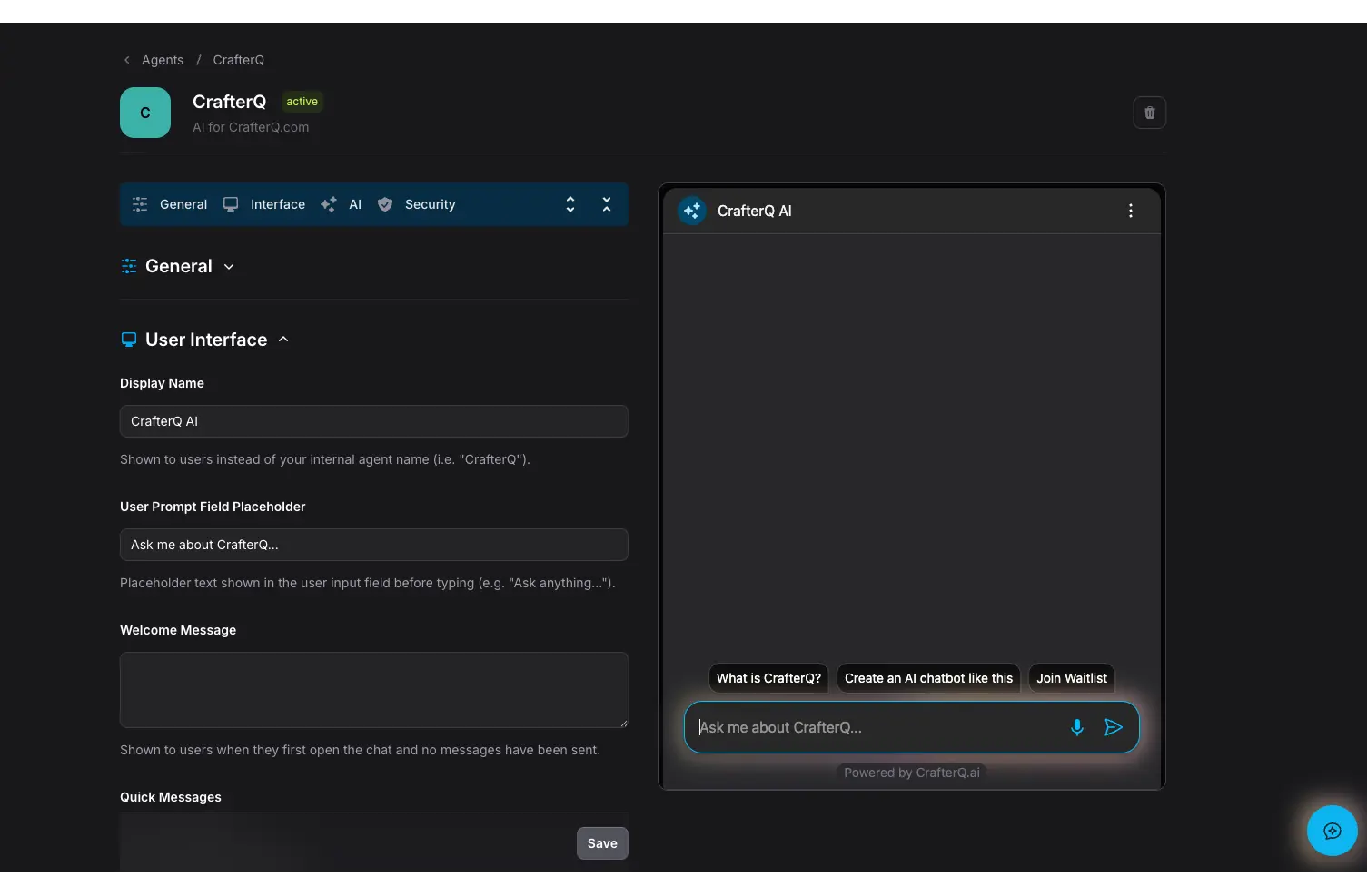The image size is (1367, 896).
Task: Switch to the AI tab
Action: click(x=355, y=204)
